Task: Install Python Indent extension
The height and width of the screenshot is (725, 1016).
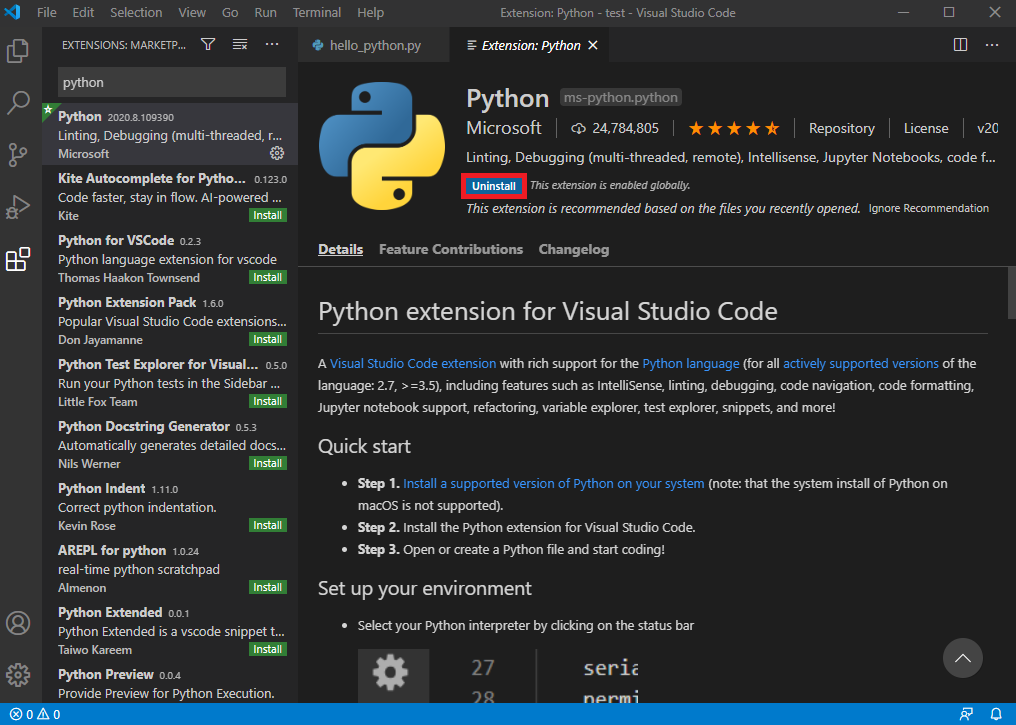Action: tap(268, 525)
